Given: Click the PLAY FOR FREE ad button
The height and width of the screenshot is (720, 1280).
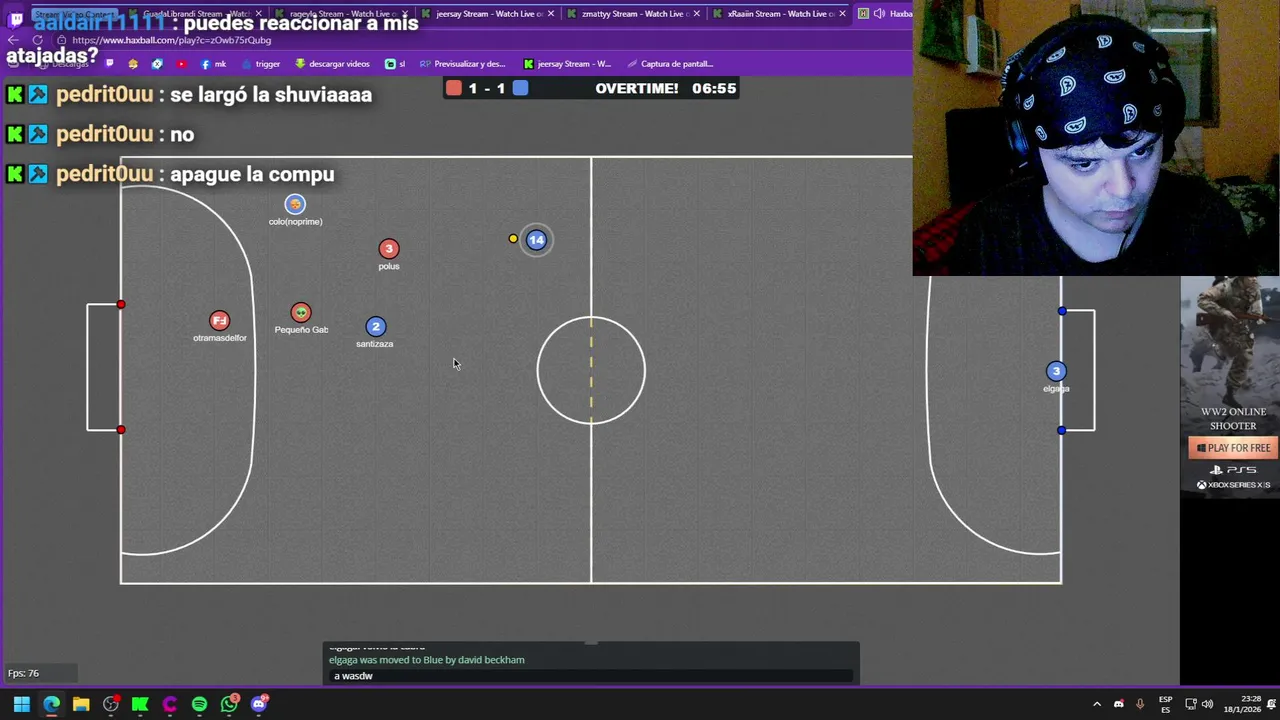Looking at the screenshot, I should point(1233,448).
